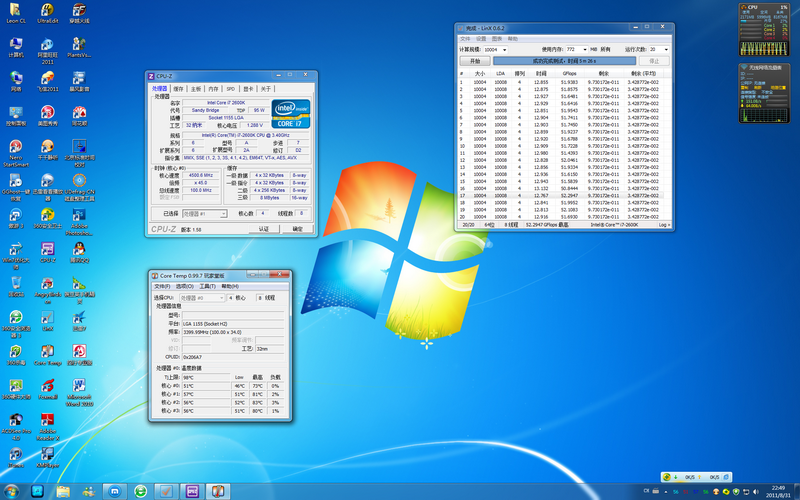
Task: Click the 开始 button in LinX
Action: [475, 61]
